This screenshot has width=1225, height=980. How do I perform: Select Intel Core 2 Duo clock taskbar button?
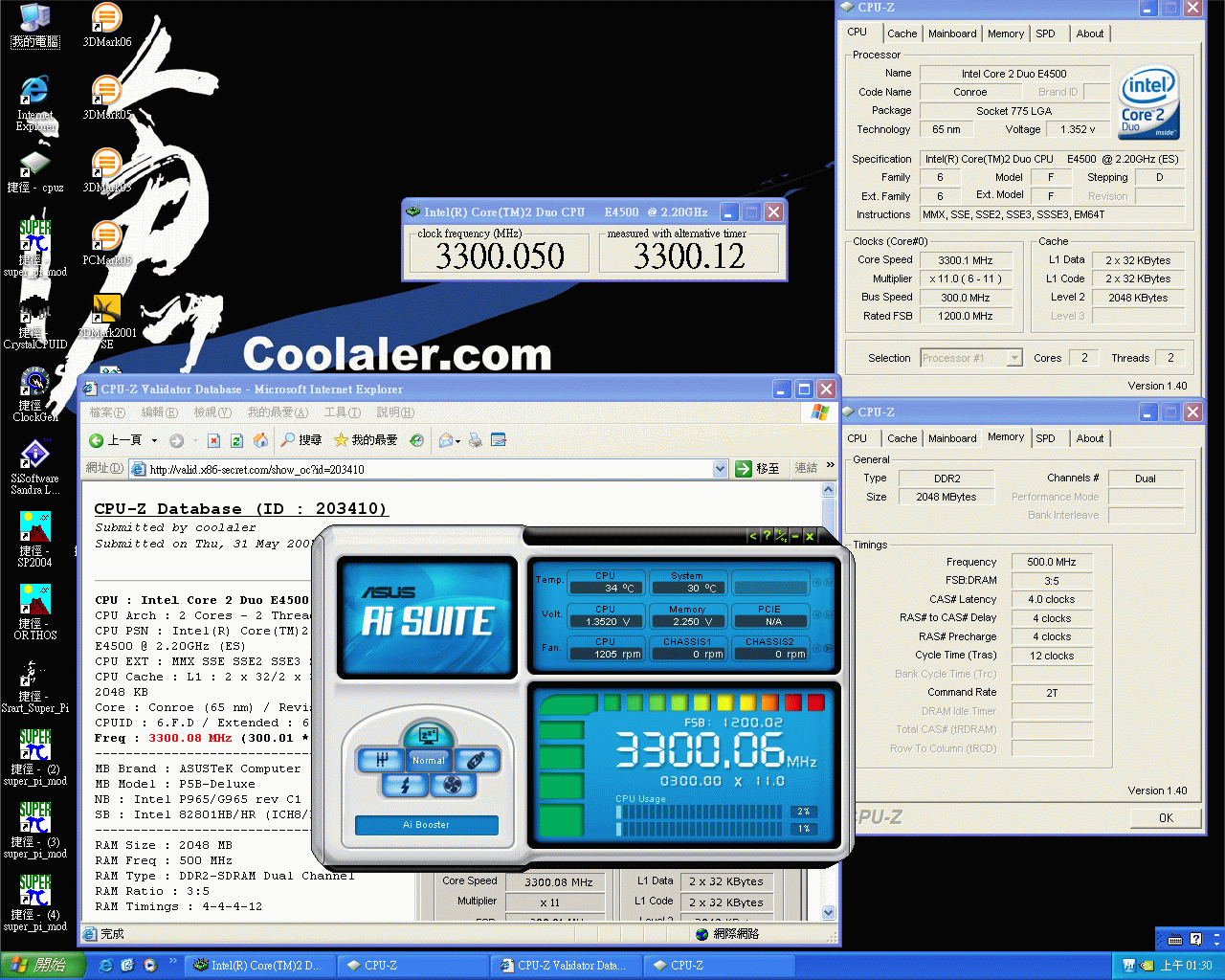(259, 966)
